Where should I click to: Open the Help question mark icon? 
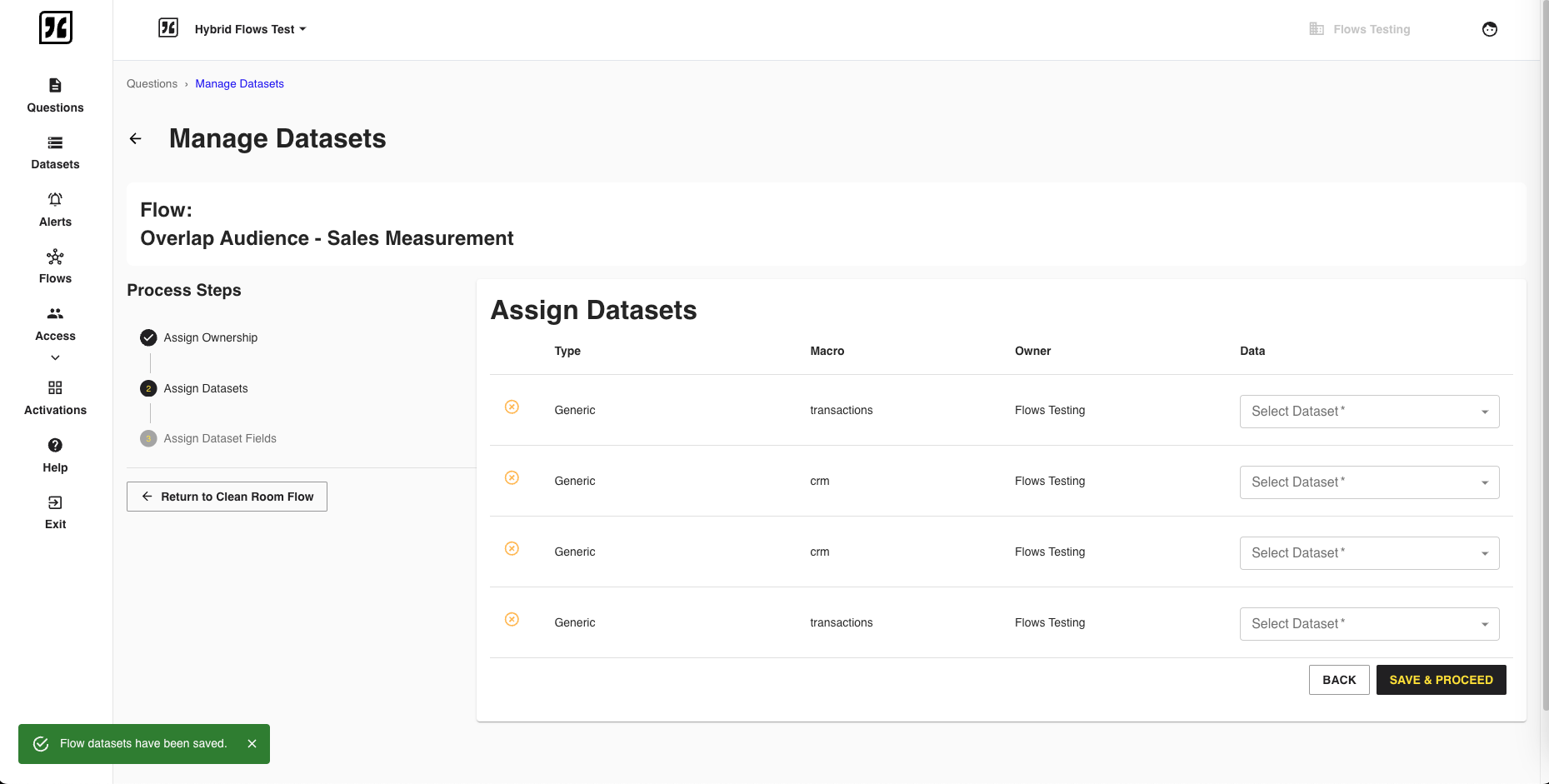pos(55,445)
